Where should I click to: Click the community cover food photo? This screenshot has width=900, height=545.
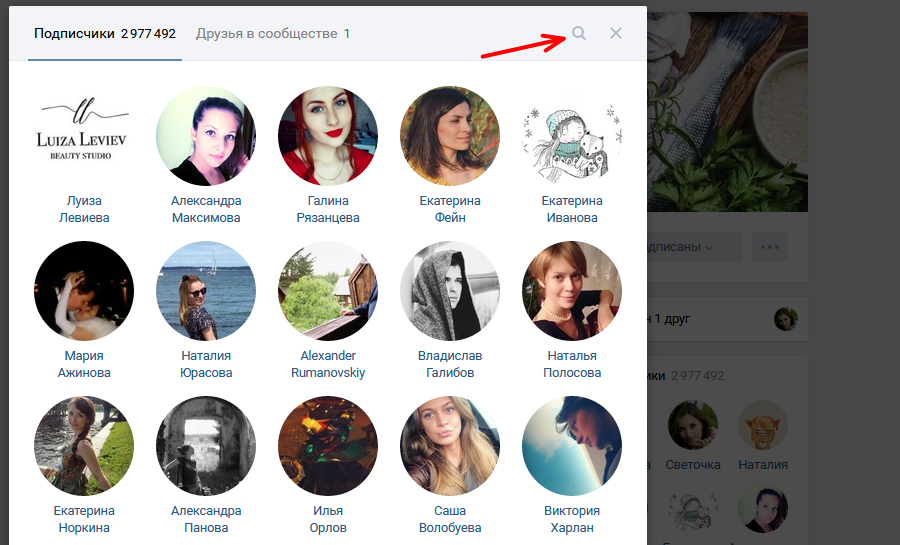pos(727,112)
